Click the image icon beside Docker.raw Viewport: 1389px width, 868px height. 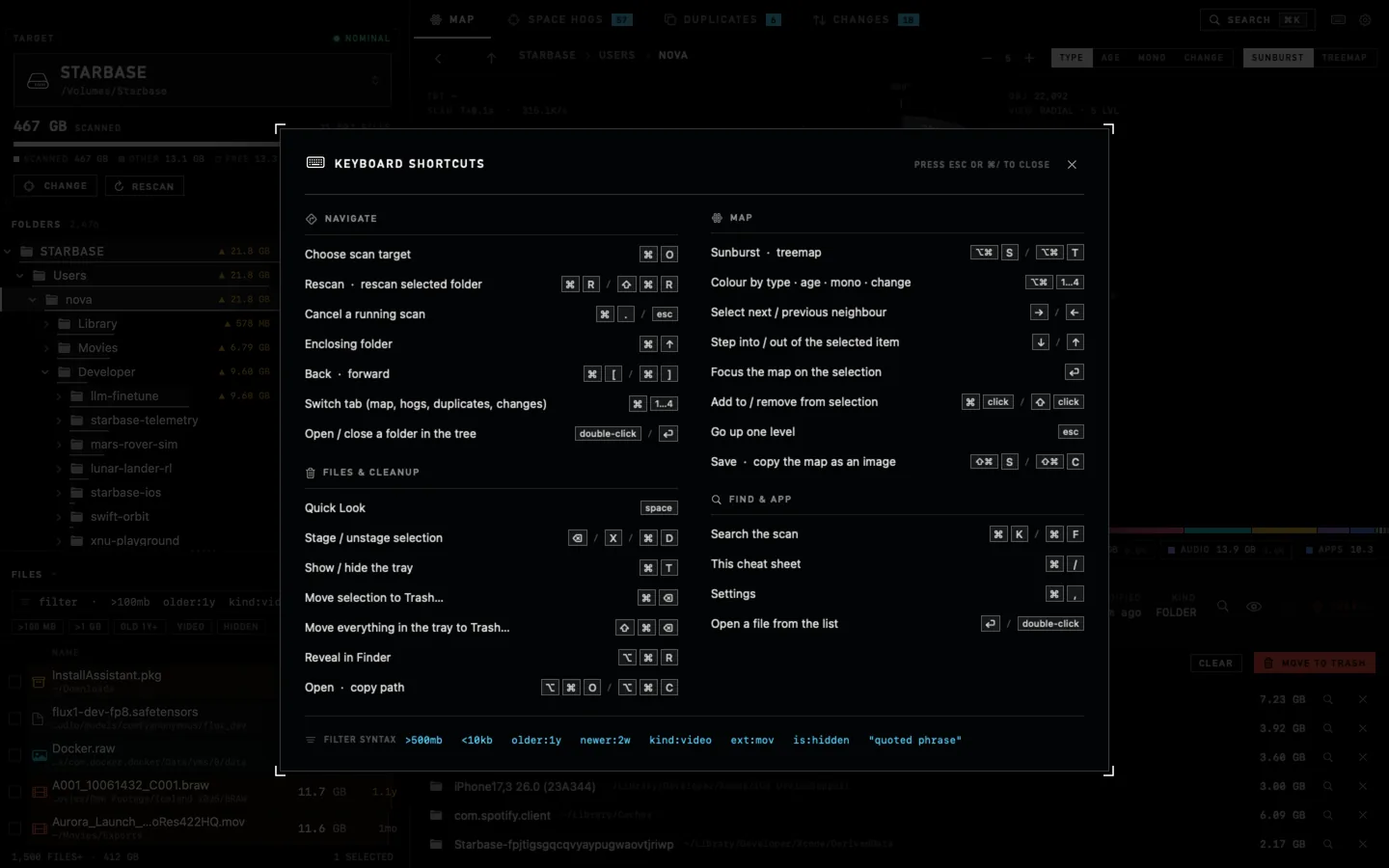[39, 755]
